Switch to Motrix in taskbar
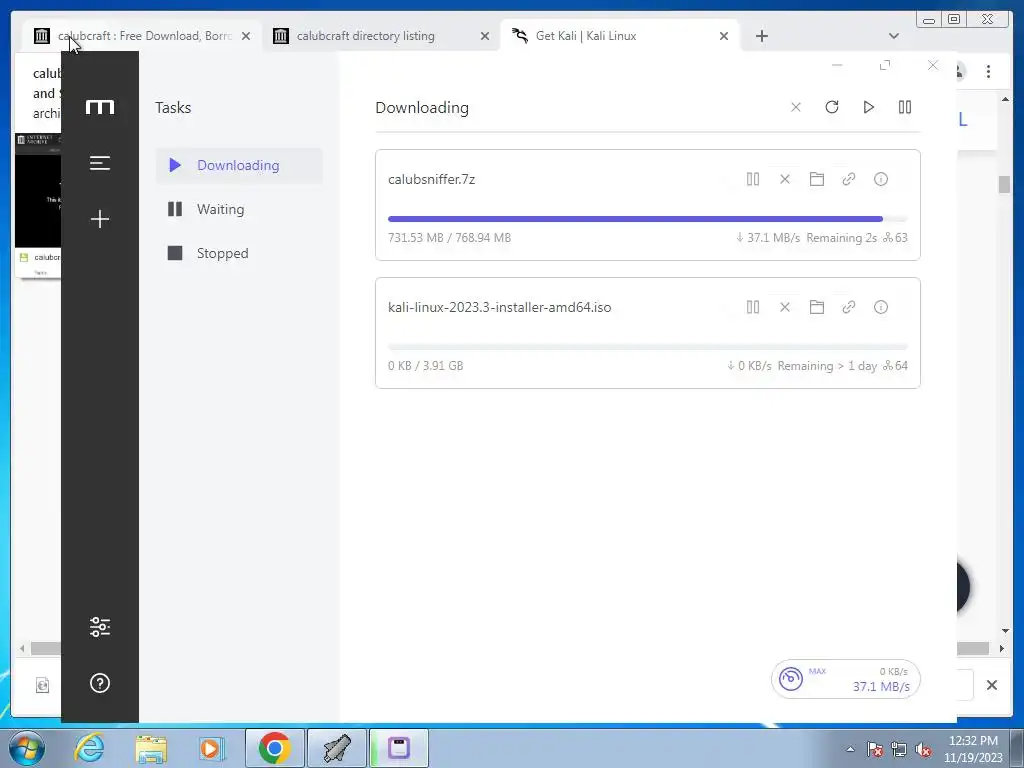The image size is (1024, 768). [399, 748]
